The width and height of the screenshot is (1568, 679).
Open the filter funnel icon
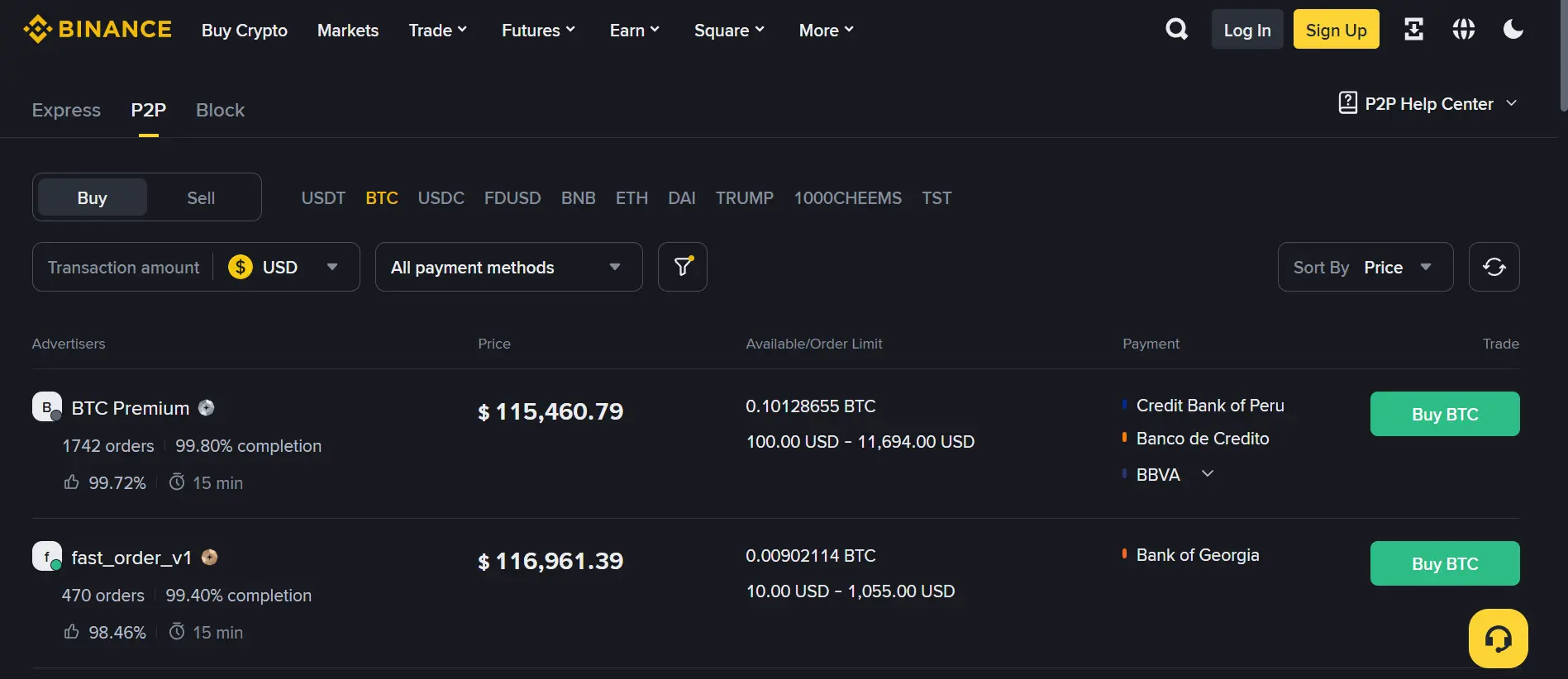683,267
